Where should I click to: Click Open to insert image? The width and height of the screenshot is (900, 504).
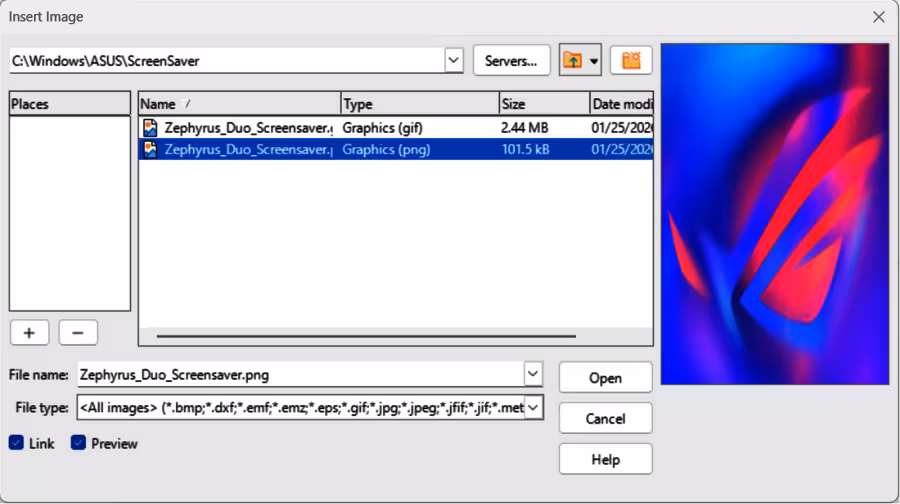pyautogui.click(x=606, y=378)
